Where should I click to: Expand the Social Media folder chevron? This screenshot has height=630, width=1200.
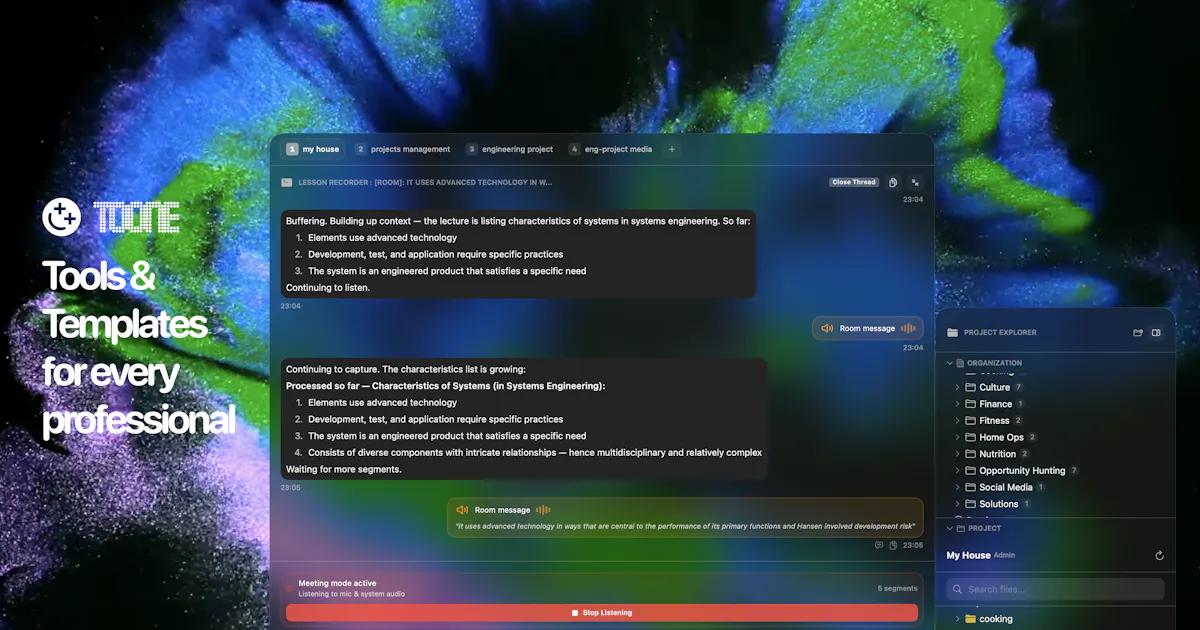957,487
